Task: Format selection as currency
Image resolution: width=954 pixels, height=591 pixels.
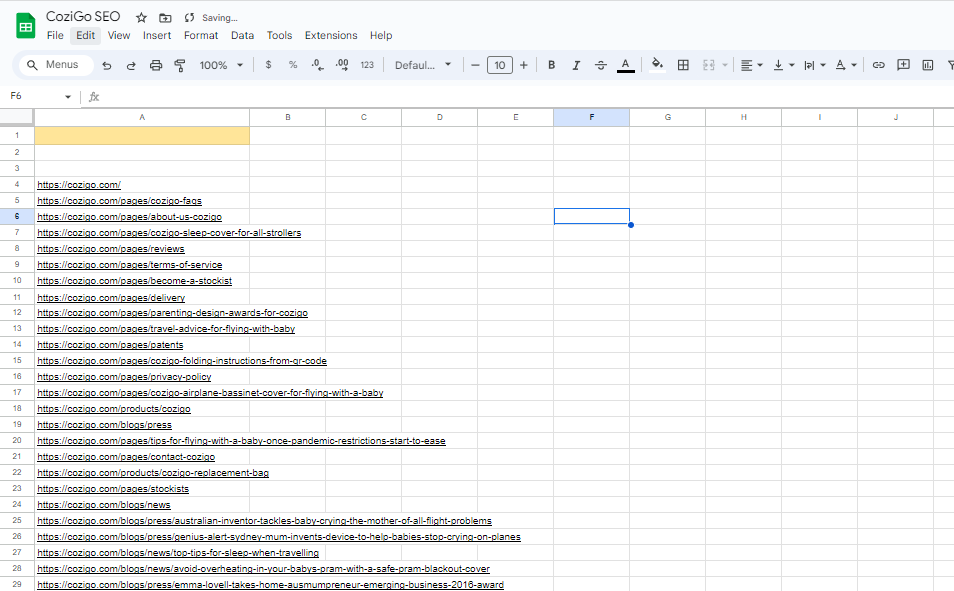Action: pyautogui.click(x=267, y=64)
